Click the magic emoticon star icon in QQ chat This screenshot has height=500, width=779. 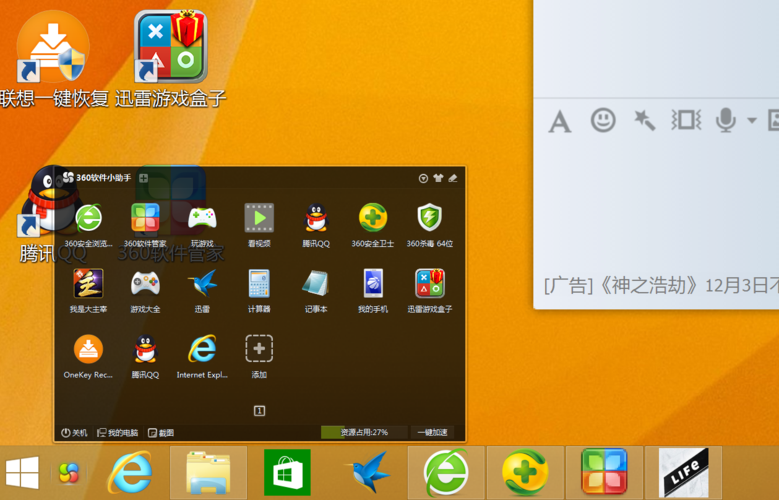(x=644, y=120)
